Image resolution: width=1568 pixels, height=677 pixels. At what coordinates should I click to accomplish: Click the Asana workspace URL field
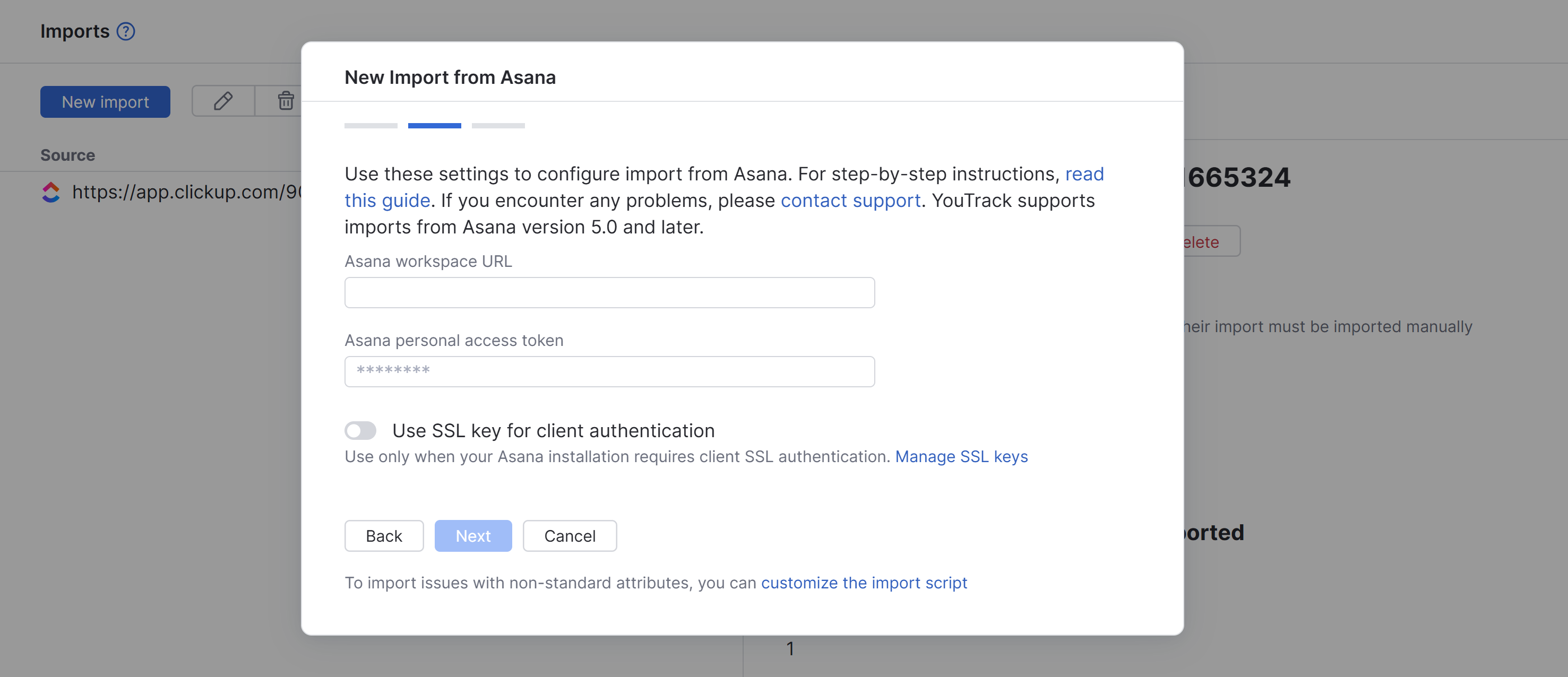click(609, 292)
